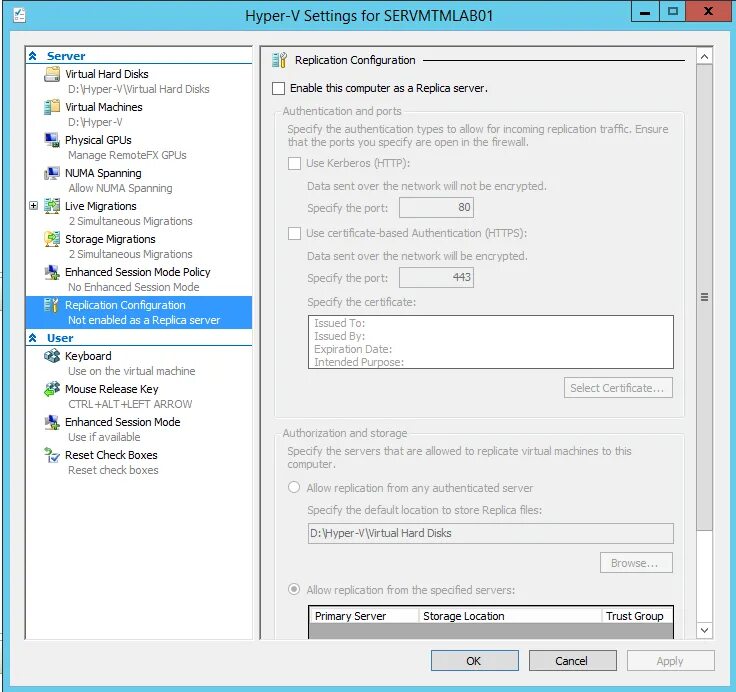The image size is (736, 692).
Task: Click the Enhanced Session Mode Policy icon
Action: click(x=52, y=272)
